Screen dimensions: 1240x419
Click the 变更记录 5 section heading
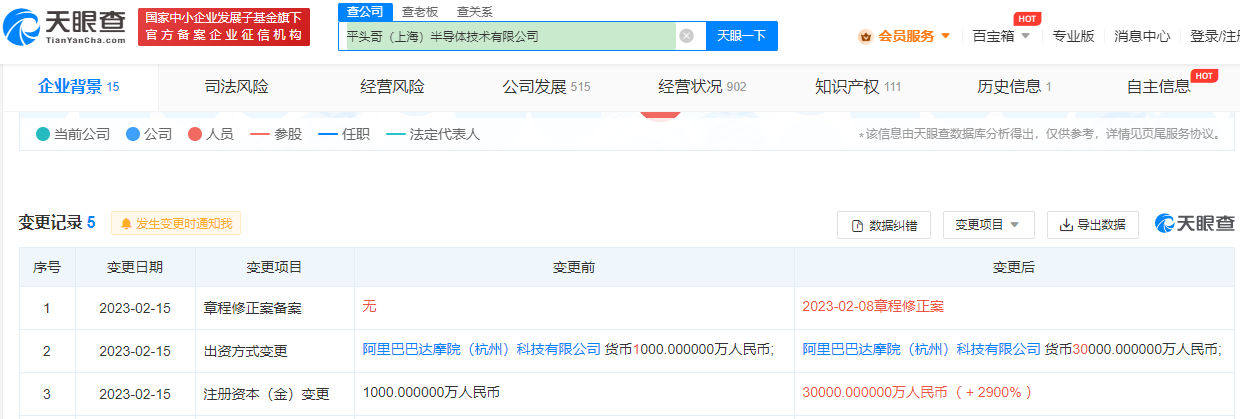point(57,223)
